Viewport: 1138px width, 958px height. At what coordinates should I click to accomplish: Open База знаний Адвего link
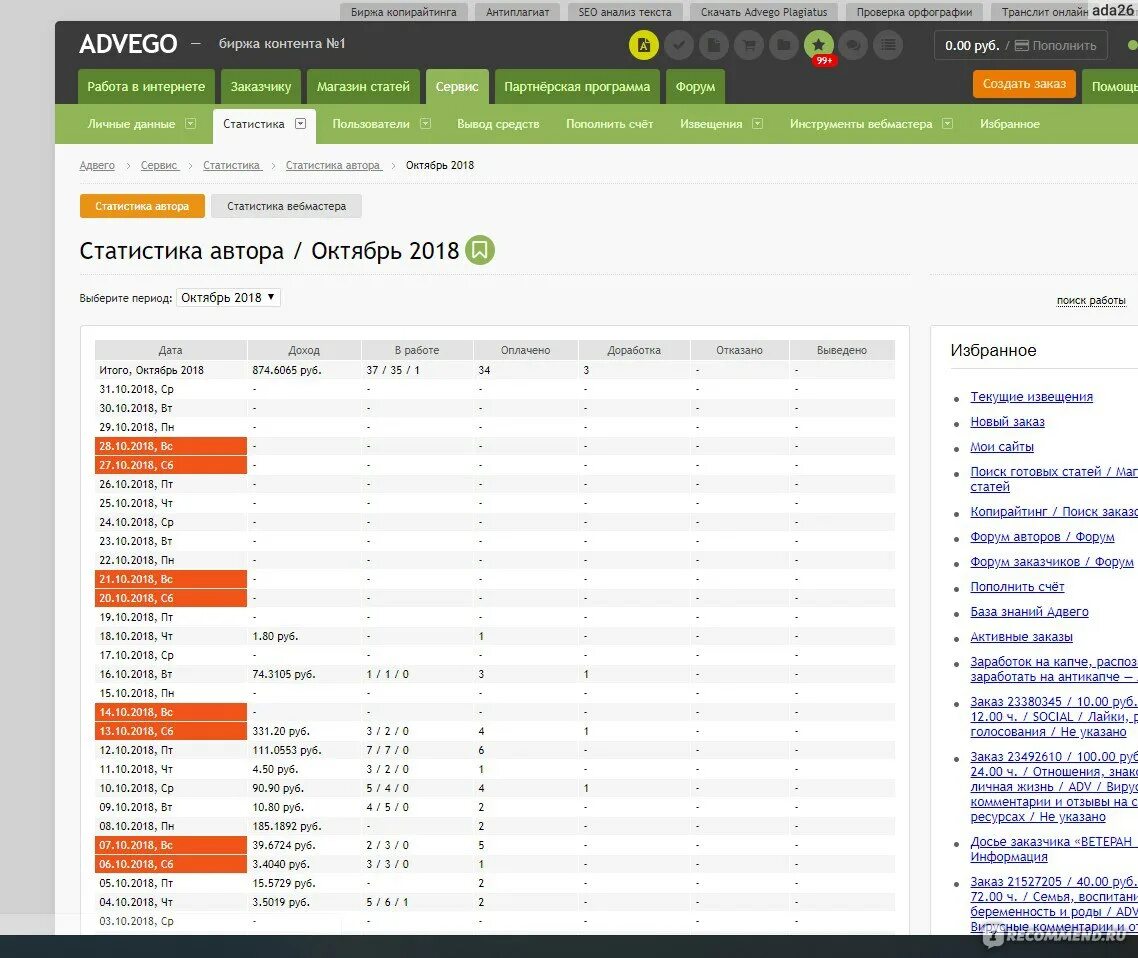click(1029, 612)
